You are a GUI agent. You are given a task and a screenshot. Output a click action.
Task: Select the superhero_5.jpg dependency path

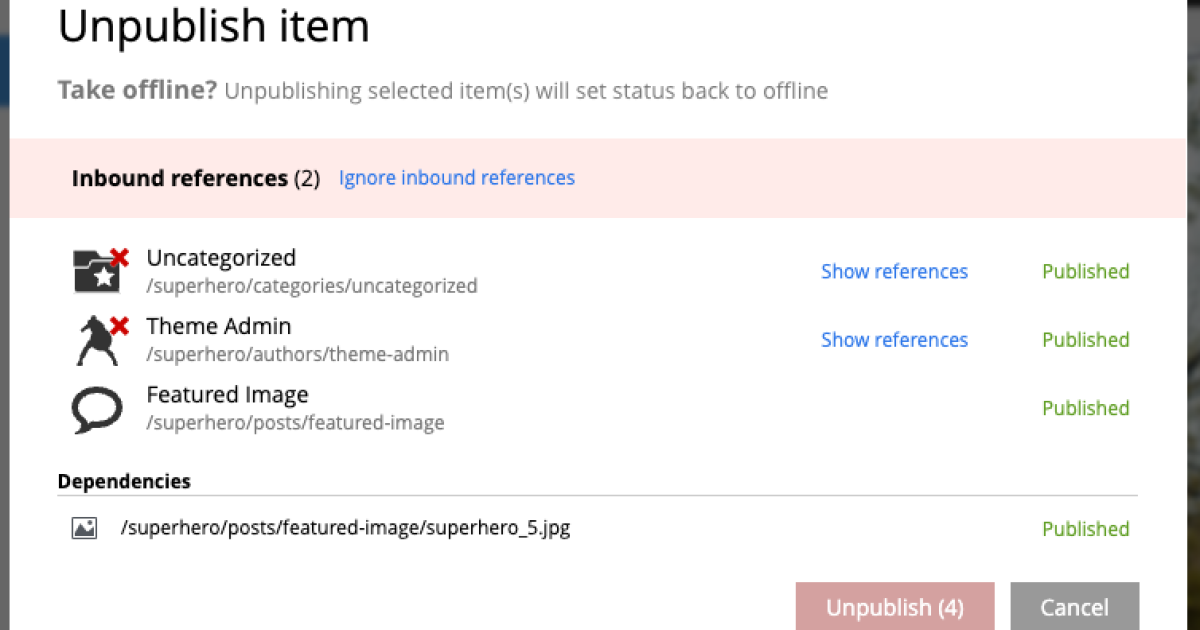[x=345, y=528]
